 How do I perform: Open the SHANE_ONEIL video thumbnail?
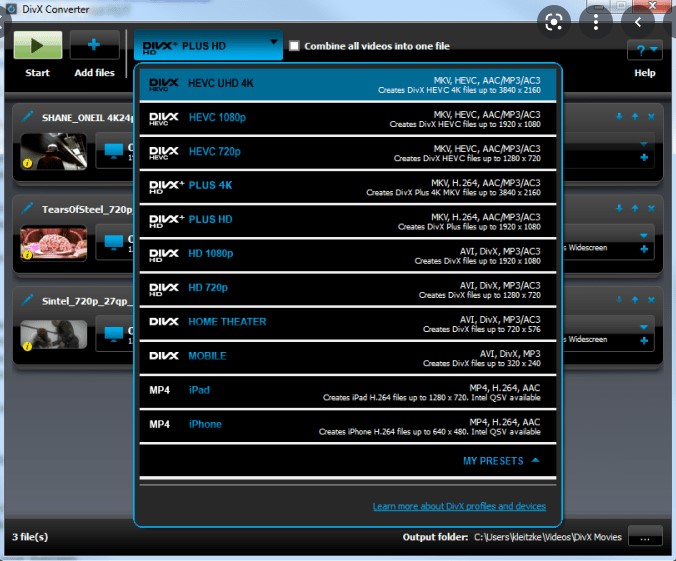pyautogui.click(x=53, y=151)
